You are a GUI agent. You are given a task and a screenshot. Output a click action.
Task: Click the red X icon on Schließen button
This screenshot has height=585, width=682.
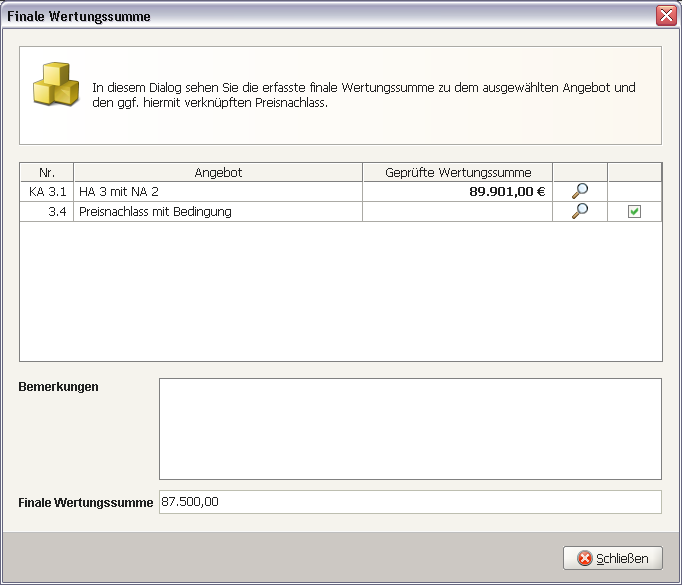[x=584, y=558]
